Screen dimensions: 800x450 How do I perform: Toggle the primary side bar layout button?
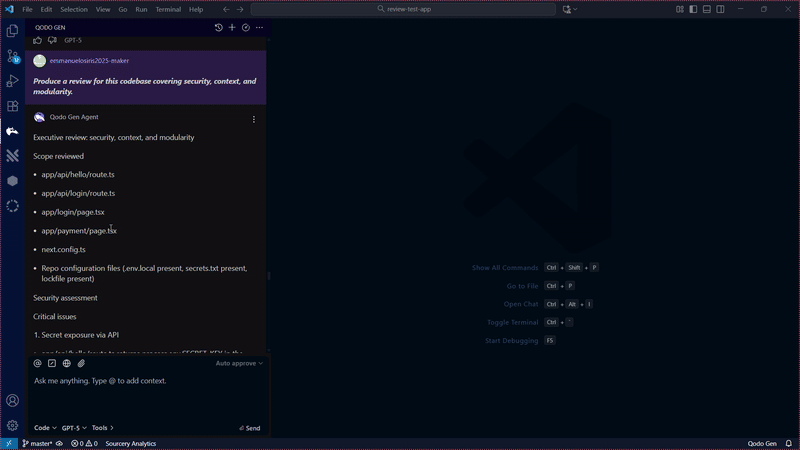(x=693, y=9)
